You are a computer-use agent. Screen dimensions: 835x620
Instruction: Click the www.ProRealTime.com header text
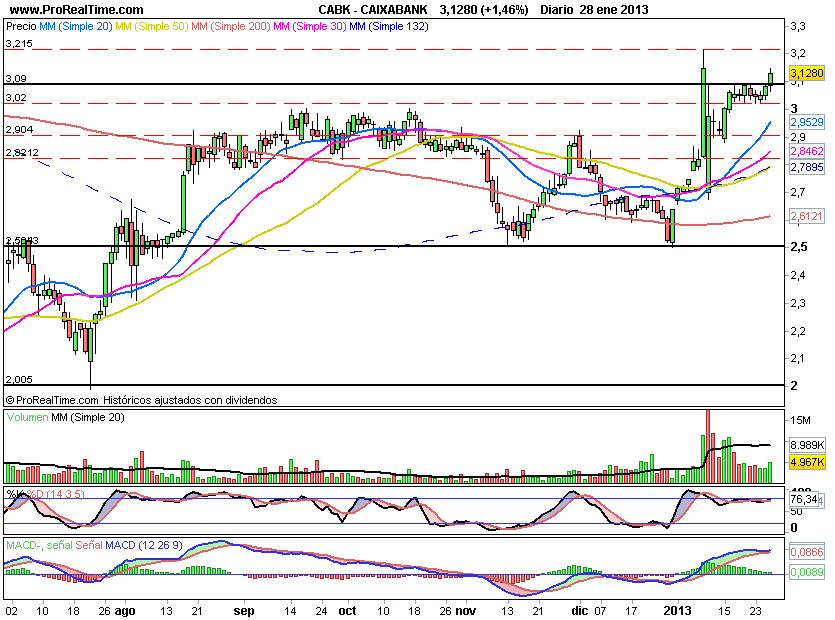click(x=77, y=10)
